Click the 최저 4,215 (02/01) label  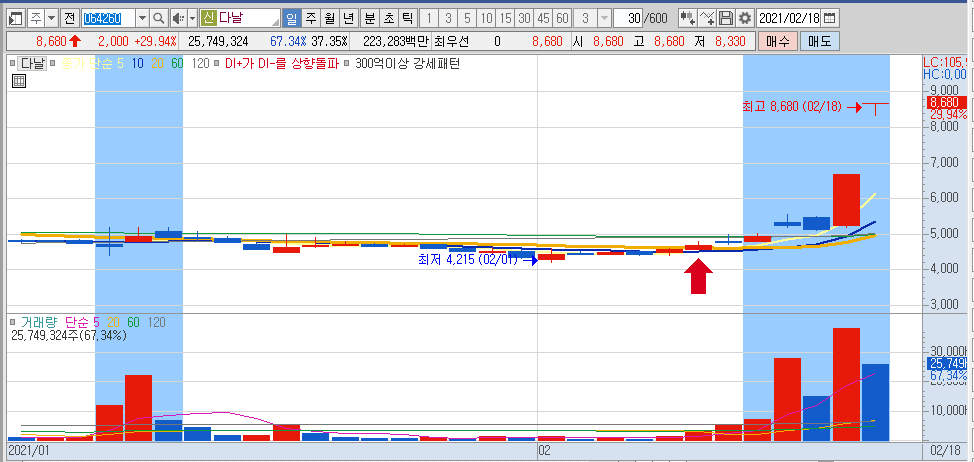(x=468, y=260)
